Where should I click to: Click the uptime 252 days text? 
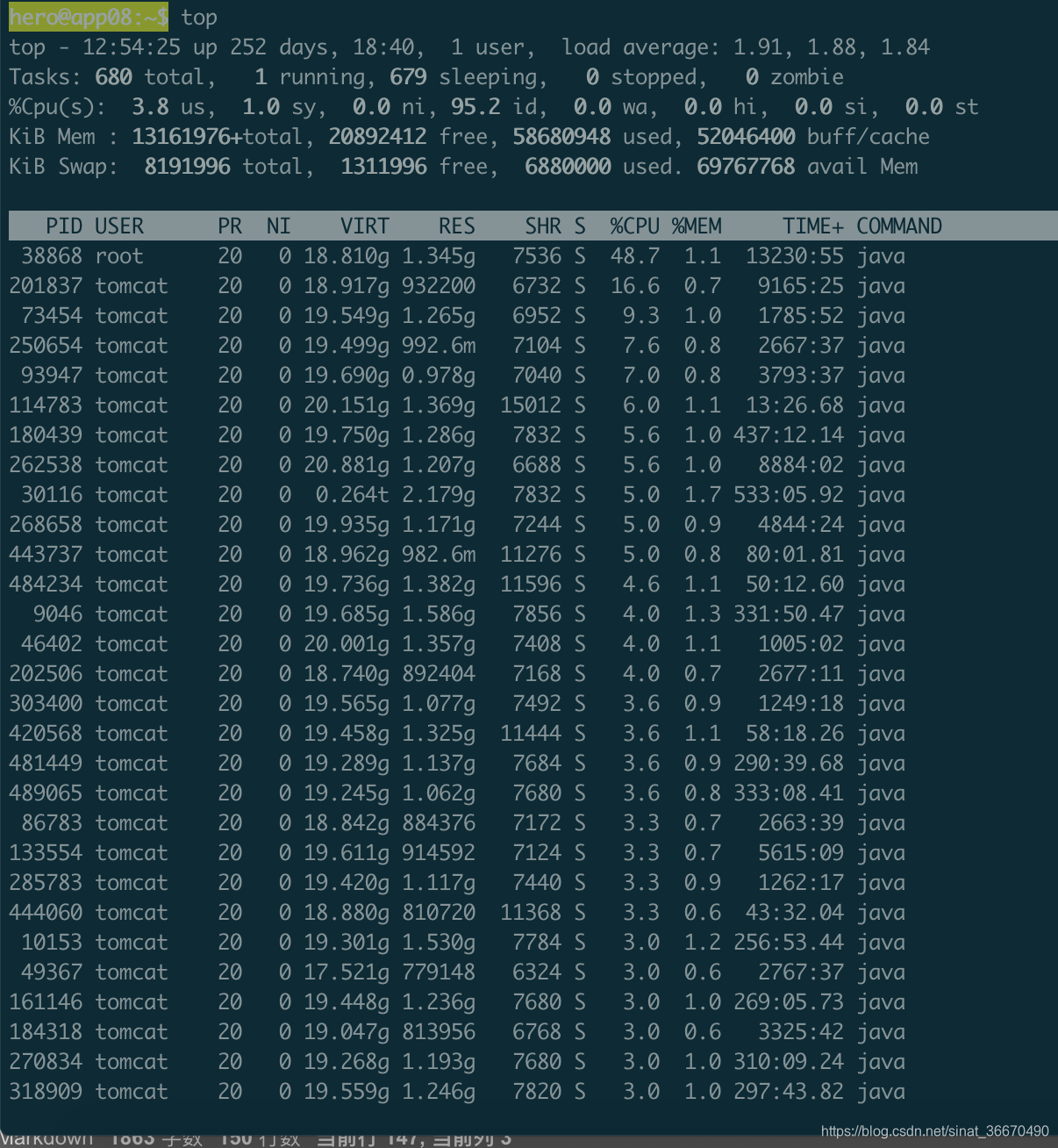(278, 47)
